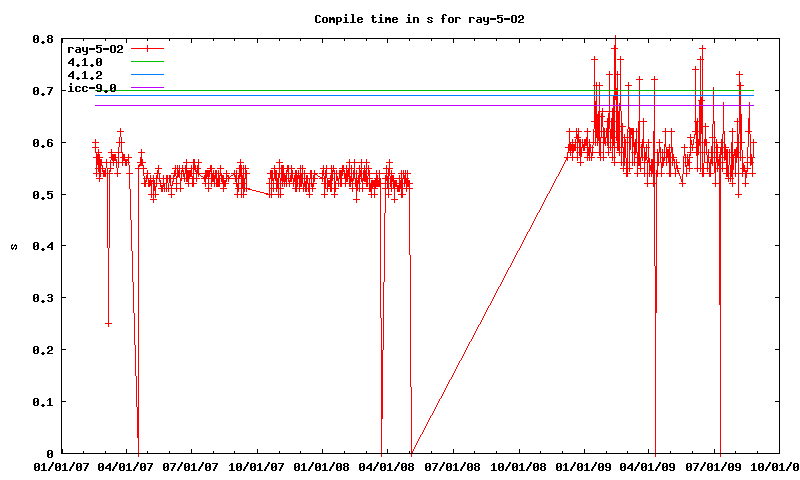
Task: Click the 4.1.0 legend entry
Action: click(85, 62)
